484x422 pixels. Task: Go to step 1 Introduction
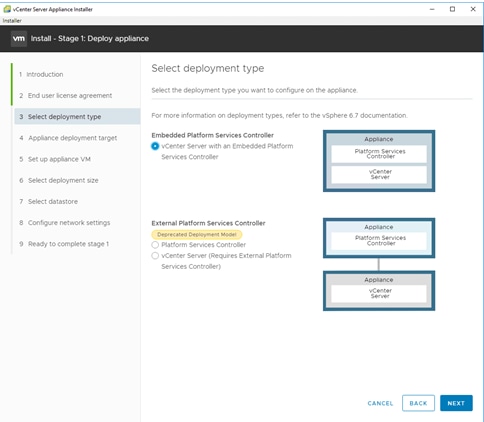(41, 74)
